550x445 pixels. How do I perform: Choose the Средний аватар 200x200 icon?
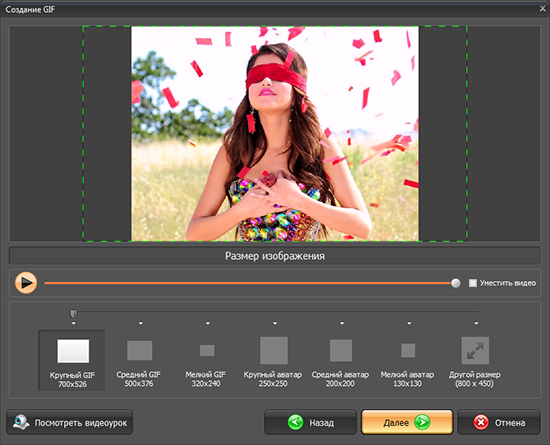(x=341, y=350)
